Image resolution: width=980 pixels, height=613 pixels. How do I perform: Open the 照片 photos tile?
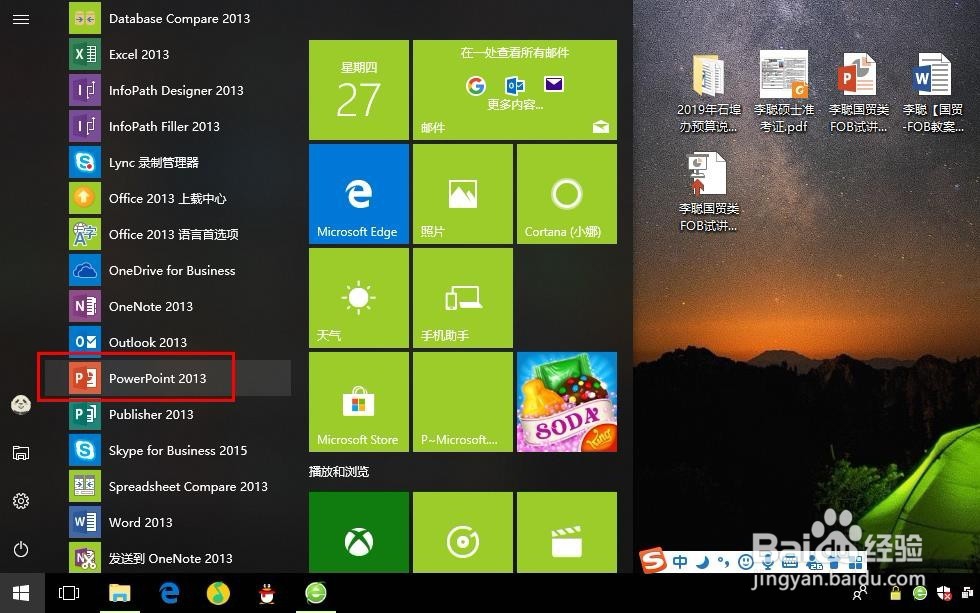463,194
